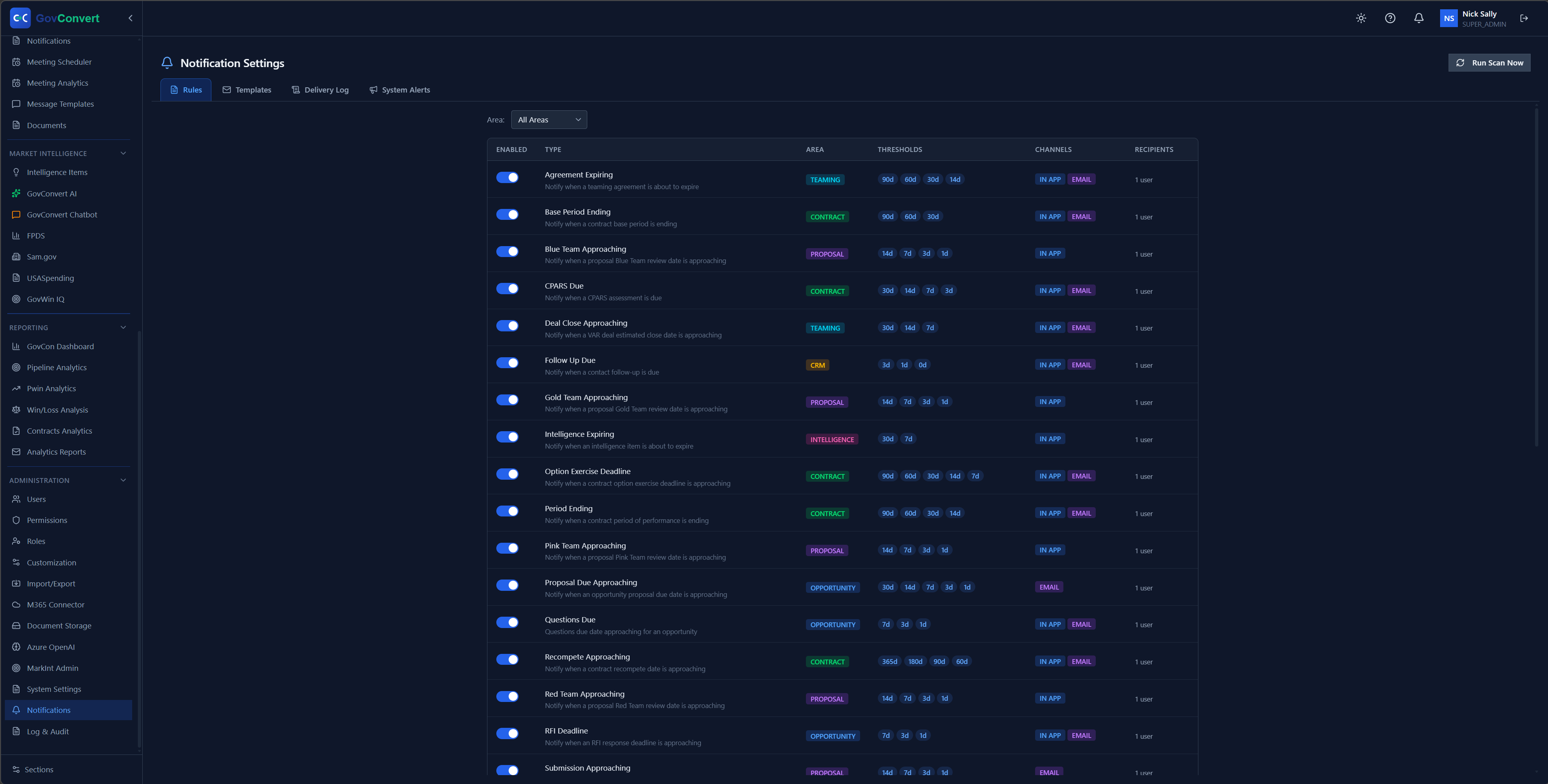This screenshot has height=784, width=1548.
Task: Click the INTELLIGENCE area badge
Action: 832,439
